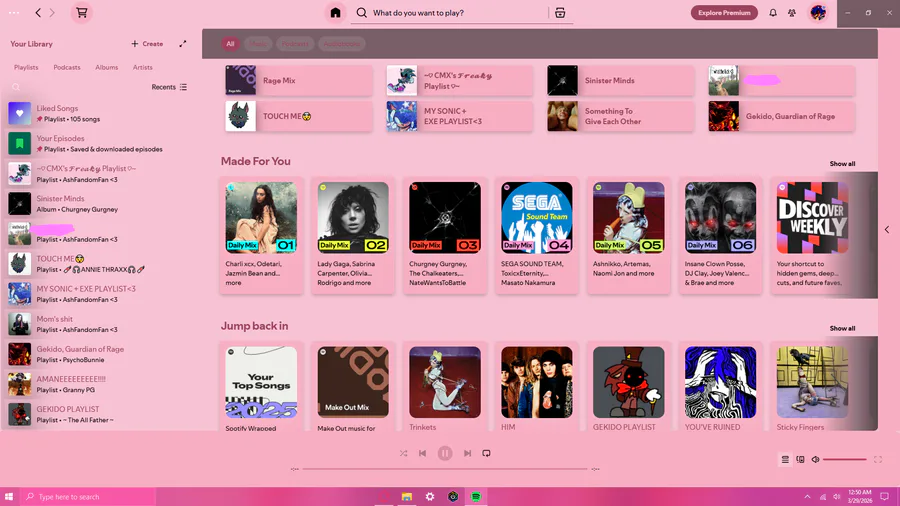Open the notifications bell
The height and width of the screenshot is (506, 900).
pyautogui.click(x=773, y=13)
